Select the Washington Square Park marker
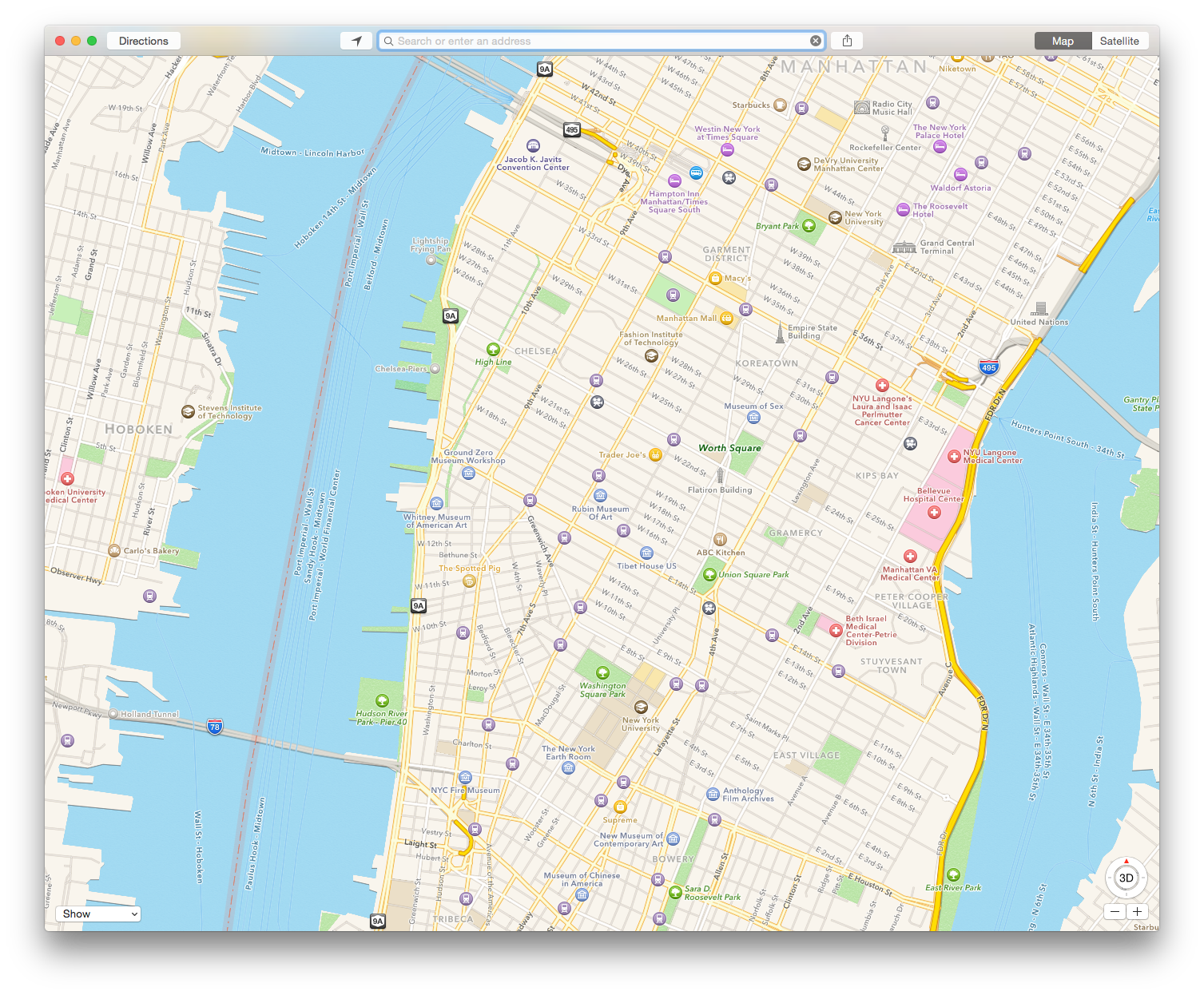This screenshot has height=995, width=1204. coord(602,673)
